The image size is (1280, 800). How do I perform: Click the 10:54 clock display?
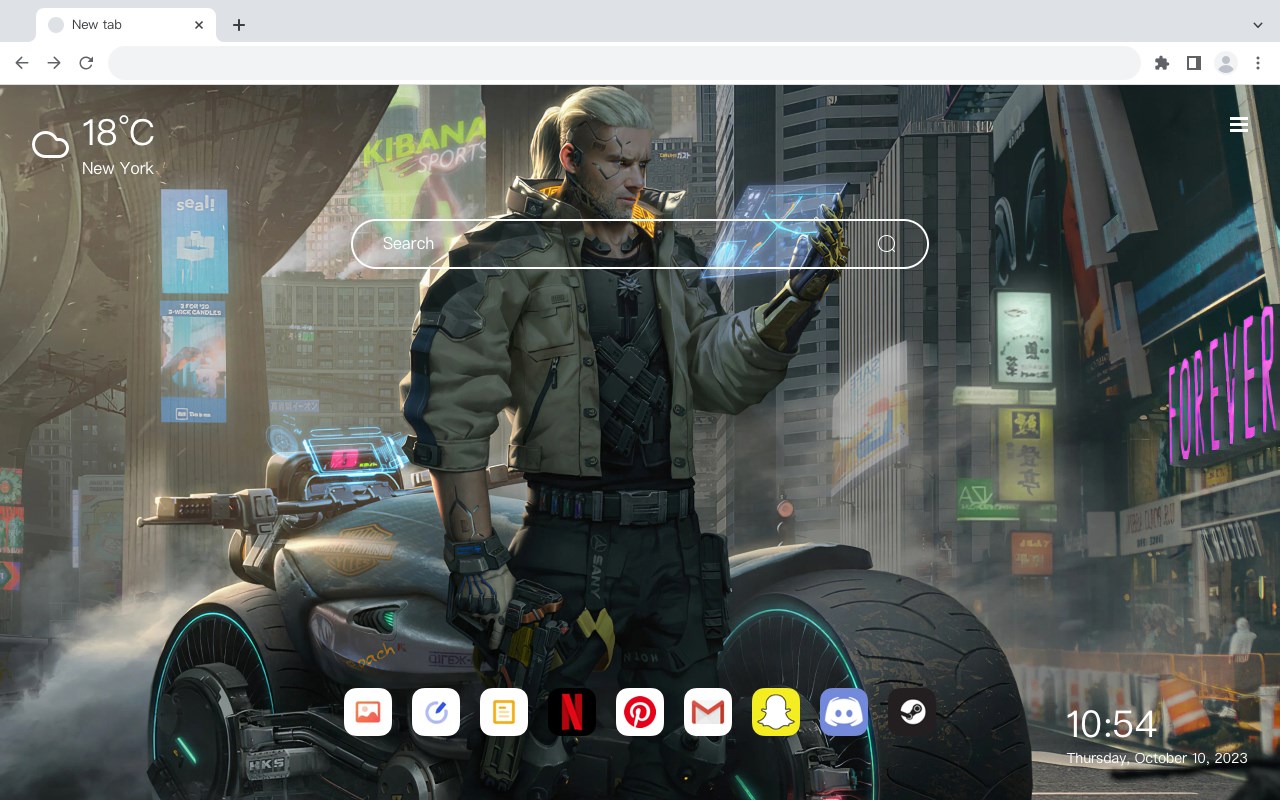[1111, 724]
